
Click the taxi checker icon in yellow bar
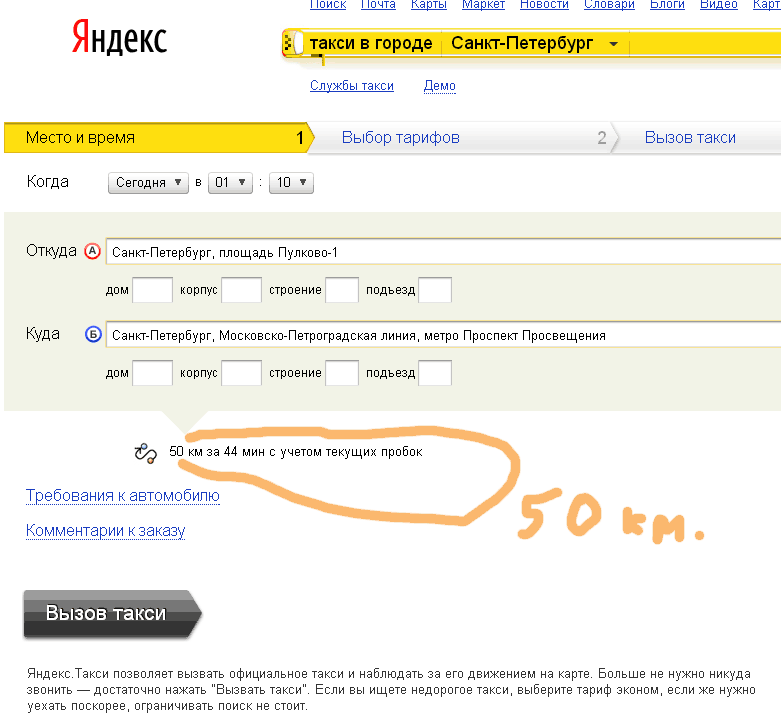click(x=292, y=43)
